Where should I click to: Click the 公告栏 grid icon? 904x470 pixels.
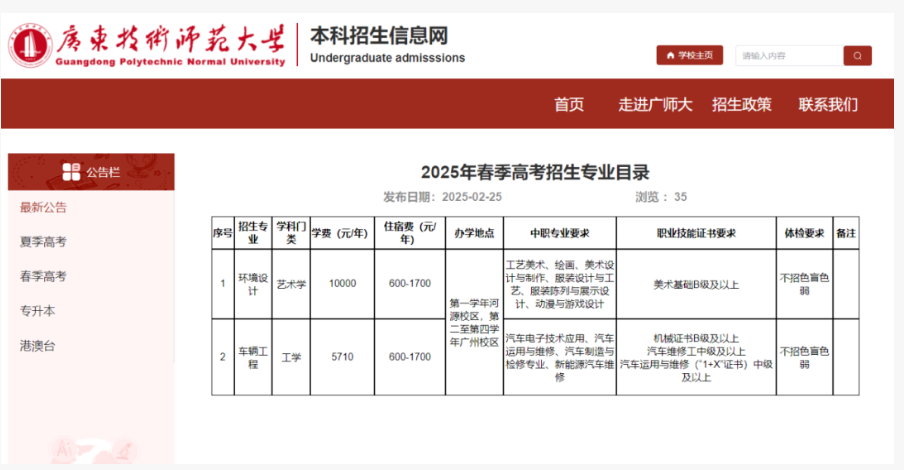click(x=71, y=172)
